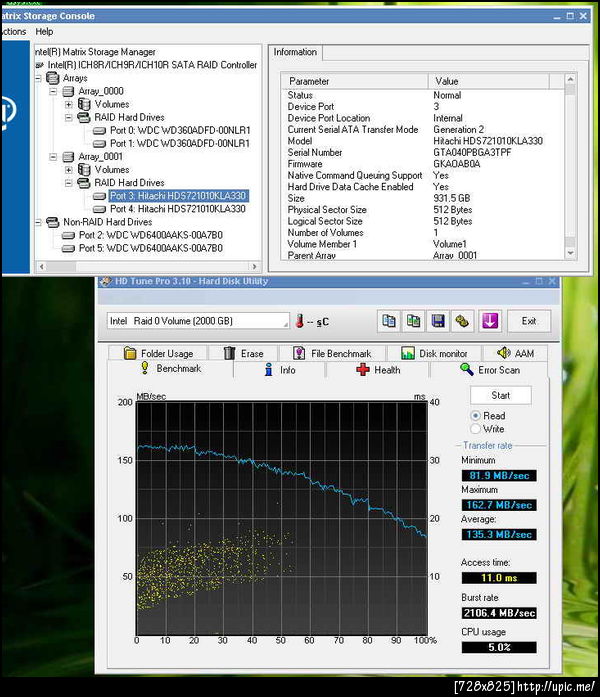600x697 pixels.
Task: Click the drive icon beside Port 0
Action: 99,131
